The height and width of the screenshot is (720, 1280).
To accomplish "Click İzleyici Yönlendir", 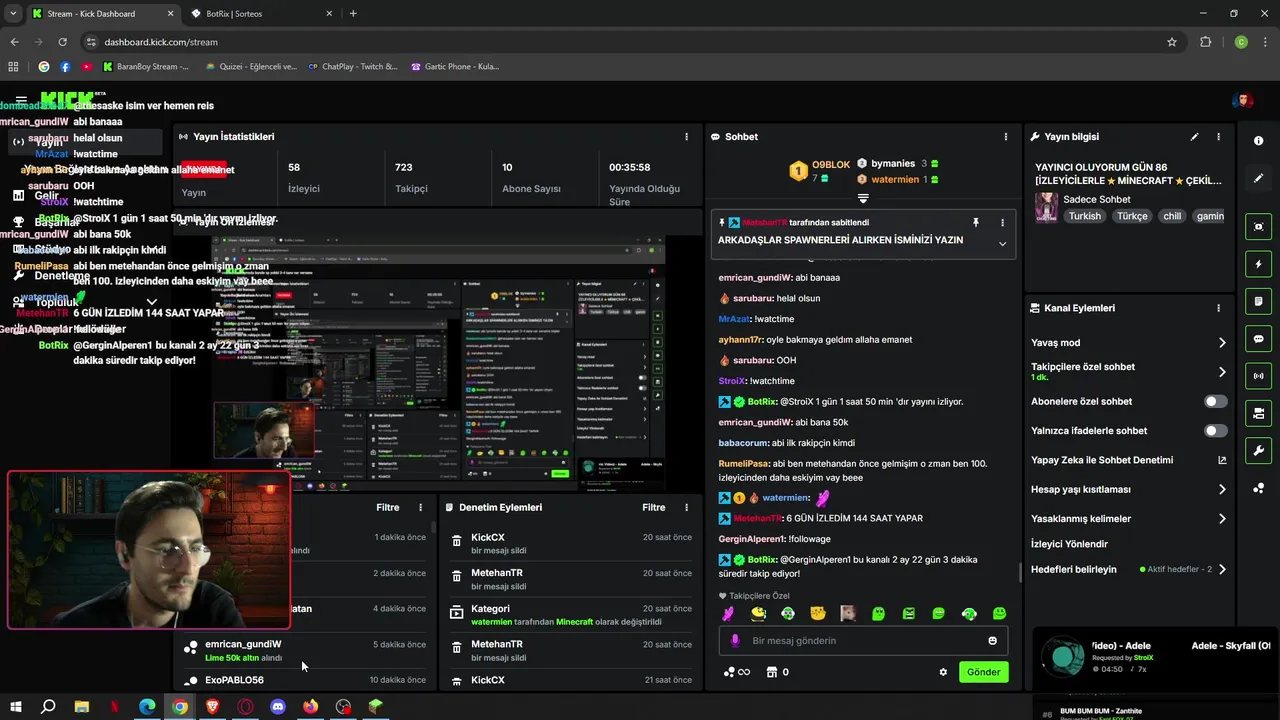I will click(1069, 545).
